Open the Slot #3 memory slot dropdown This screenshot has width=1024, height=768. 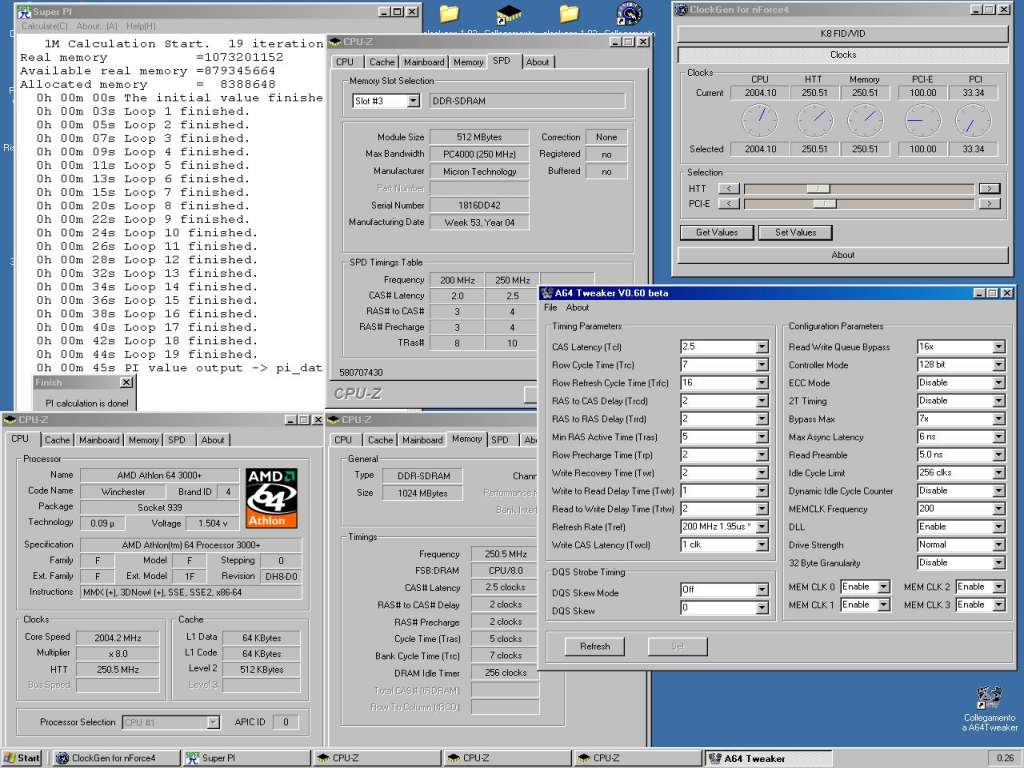pyautogui.click(x=413, y=101)
